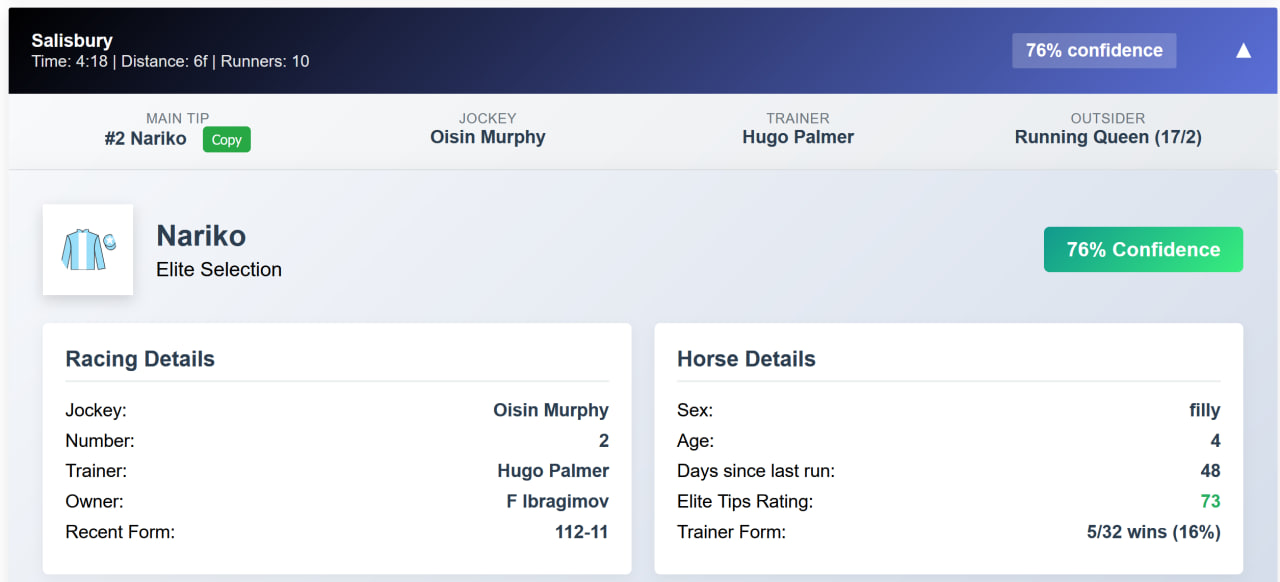This screenshot has height=582, width=1280.
Task: Click the Salisbury race title
Action: click(x=72, y=41)
